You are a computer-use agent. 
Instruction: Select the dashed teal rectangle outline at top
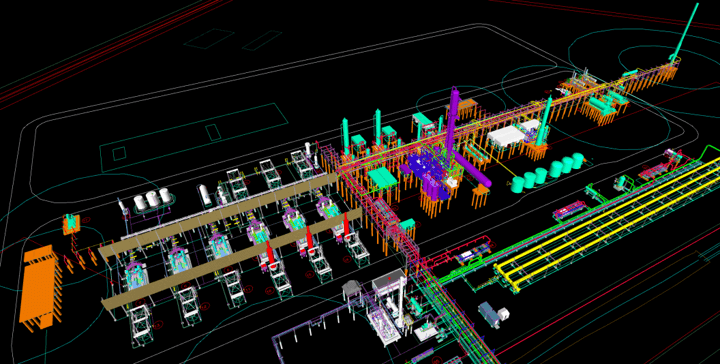tap(208, 39)
